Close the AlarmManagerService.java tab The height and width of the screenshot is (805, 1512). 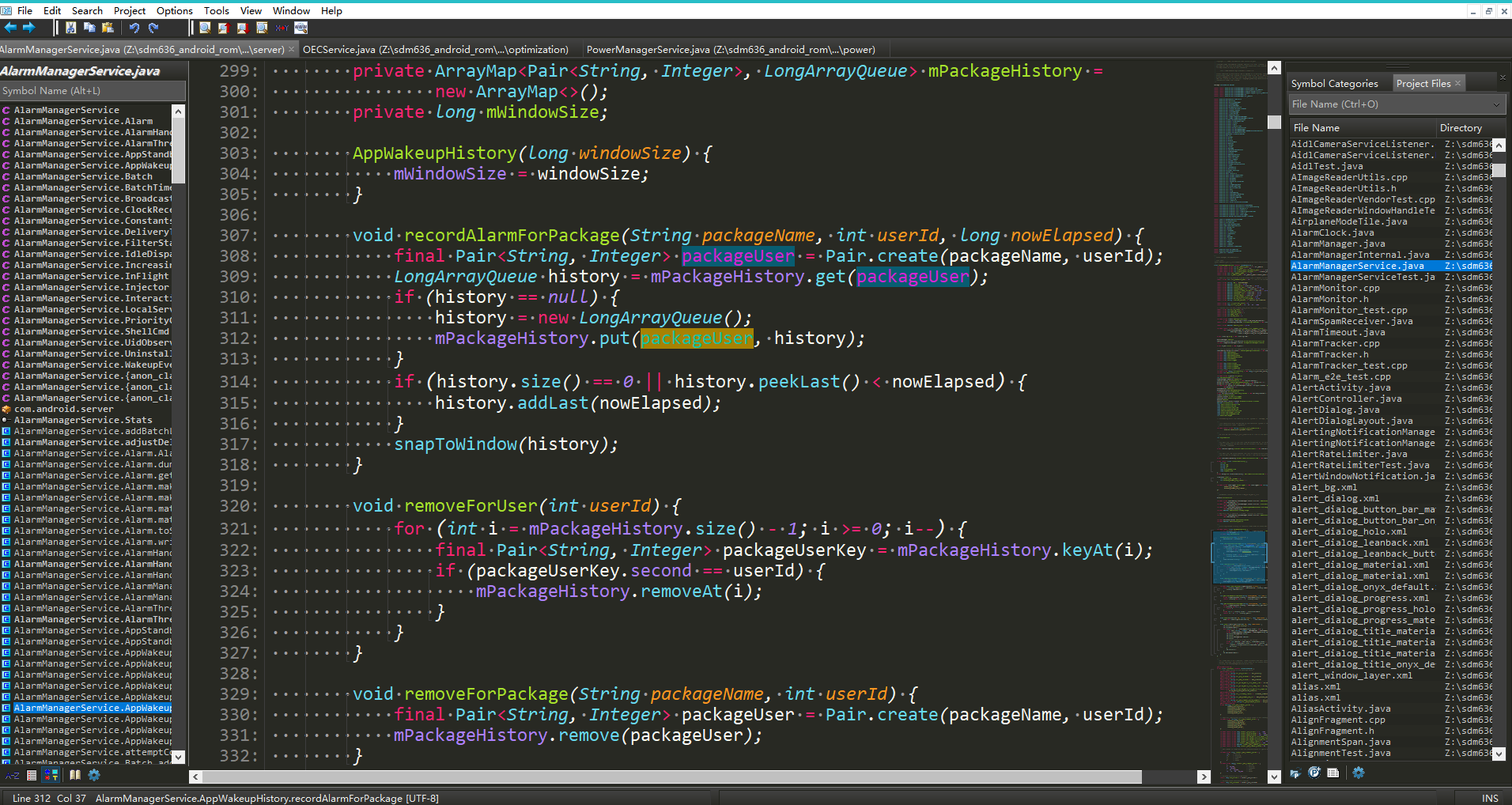point(291,49)
